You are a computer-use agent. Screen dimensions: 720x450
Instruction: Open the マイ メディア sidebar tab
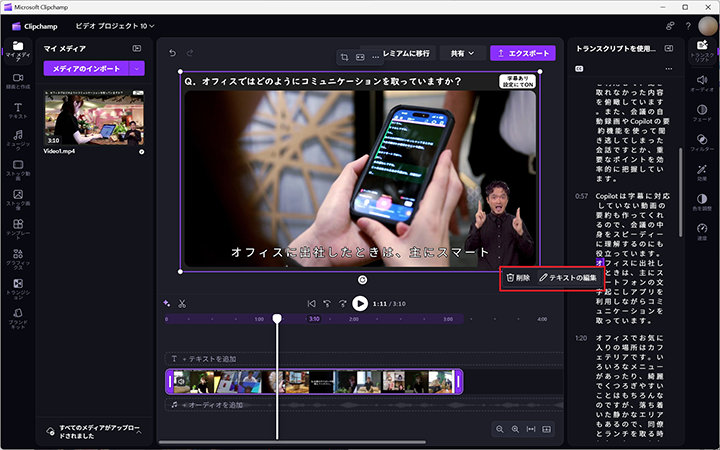click(x=18, y=50)
